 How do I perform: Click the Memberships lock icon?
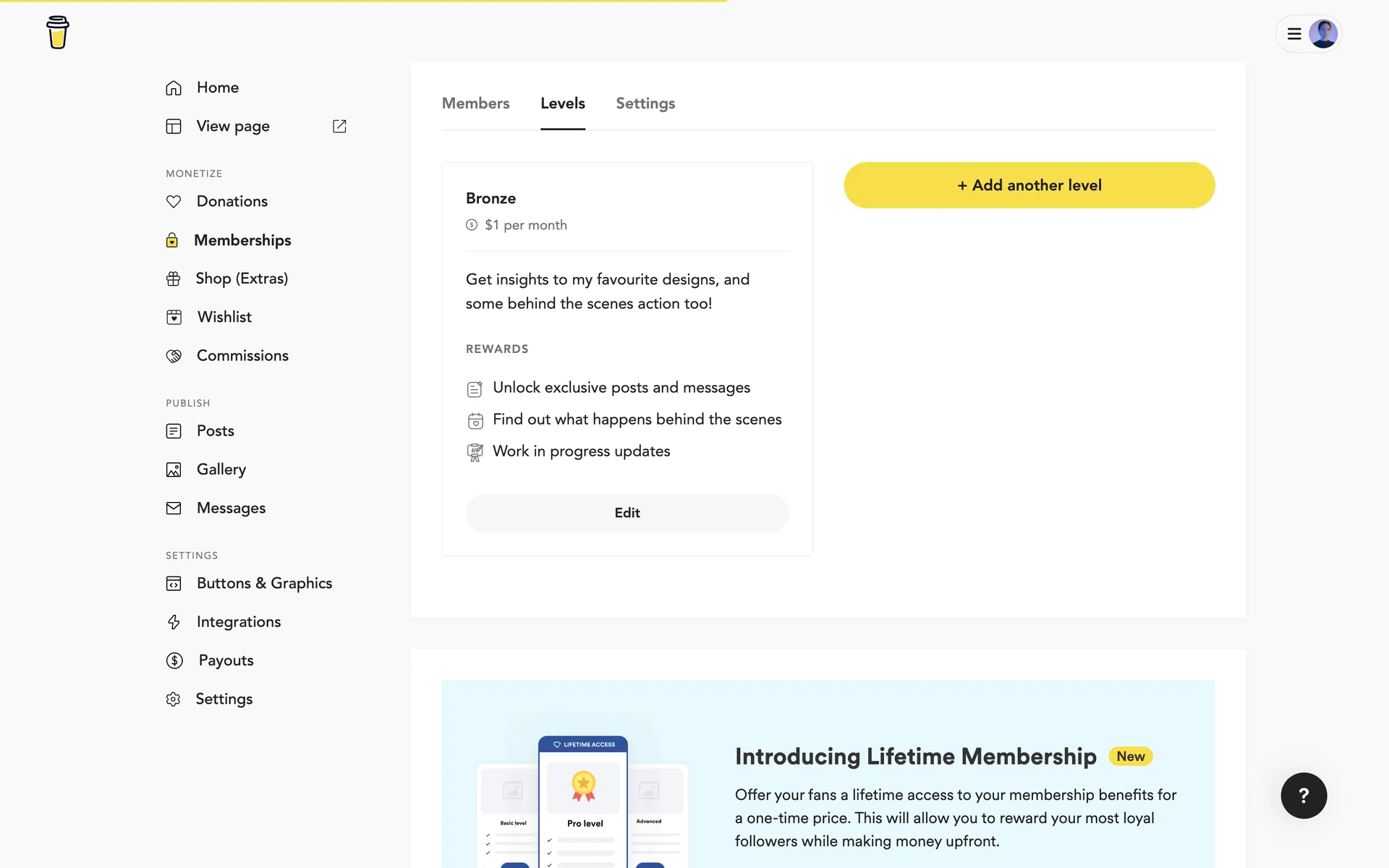coord(172,240)
